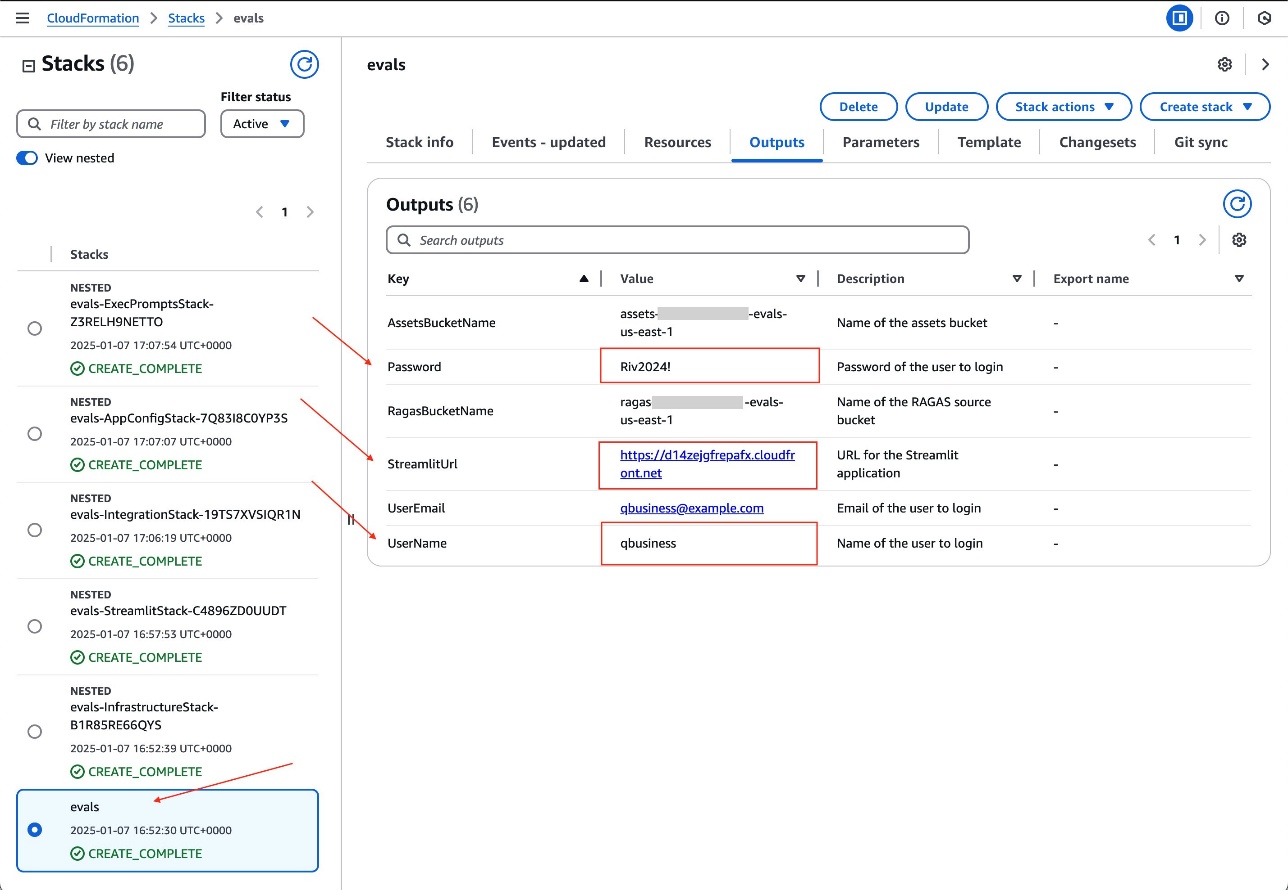Click 'Email of the user to login' description
Viewport: 1288px width, 890px height.
click(909, 508)
